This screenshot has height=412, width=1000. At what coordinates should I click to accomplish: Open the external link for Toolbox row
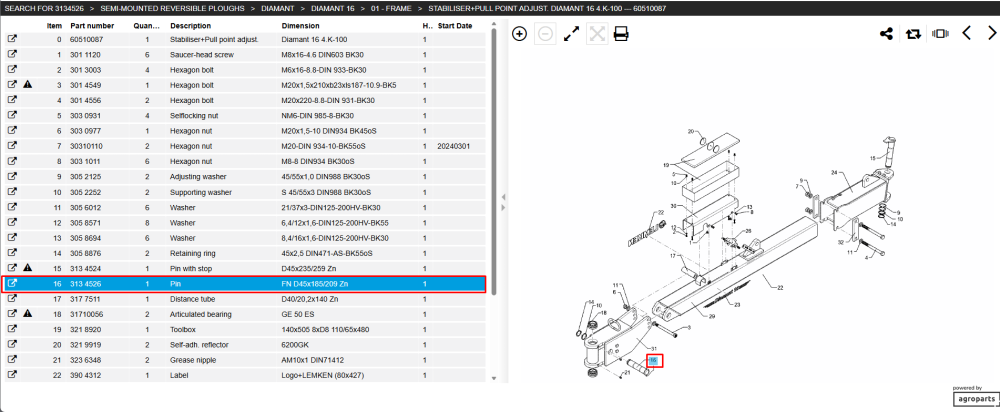(x=11, y=329)
